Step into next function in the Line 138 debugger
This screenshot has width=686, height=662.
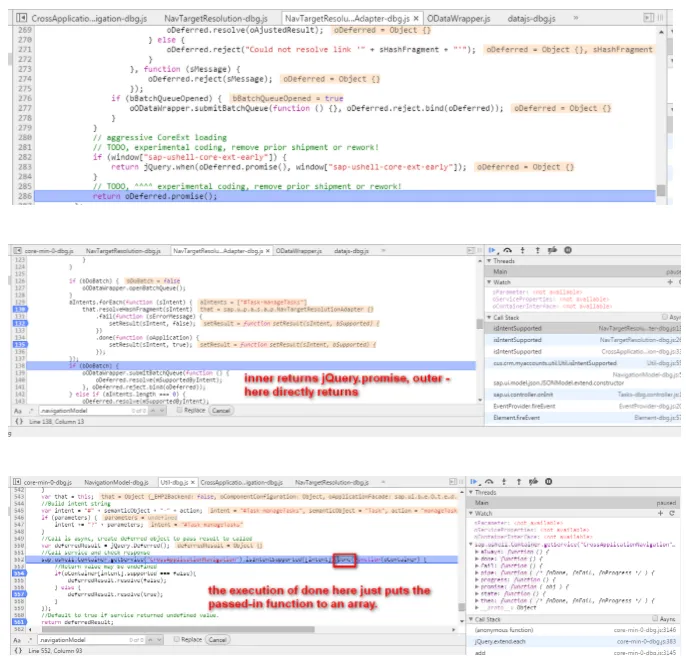[x=522, y=250]
